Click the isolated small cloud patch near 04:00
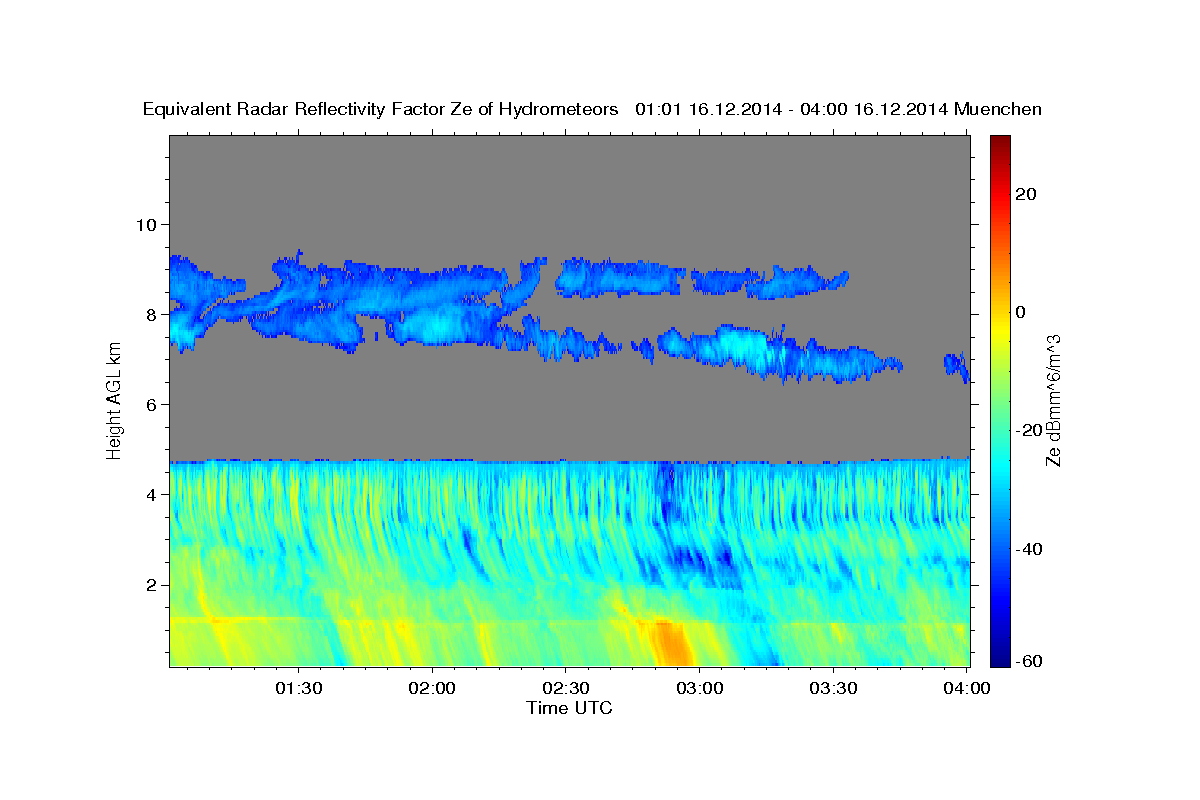This screenshot has height=800, width=1200. pos(956,366)
